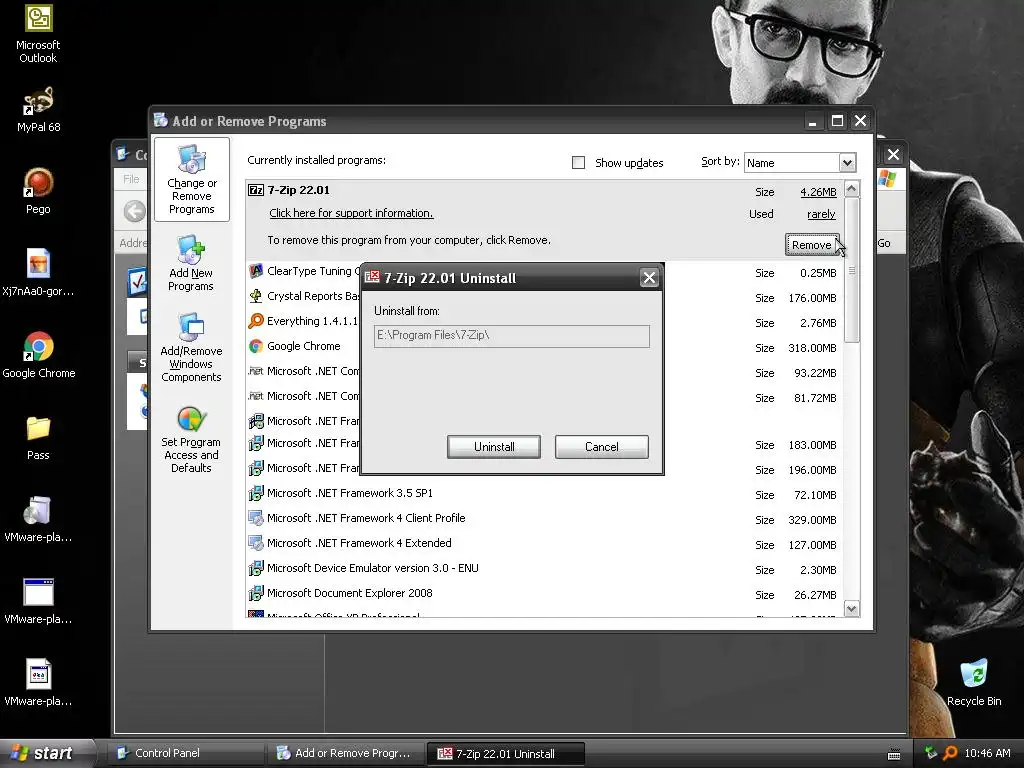This screenshot has width=1024, height=768.
Task: Click the 7-Zip 22.01 program icon
Action: (x=256, y=190)
